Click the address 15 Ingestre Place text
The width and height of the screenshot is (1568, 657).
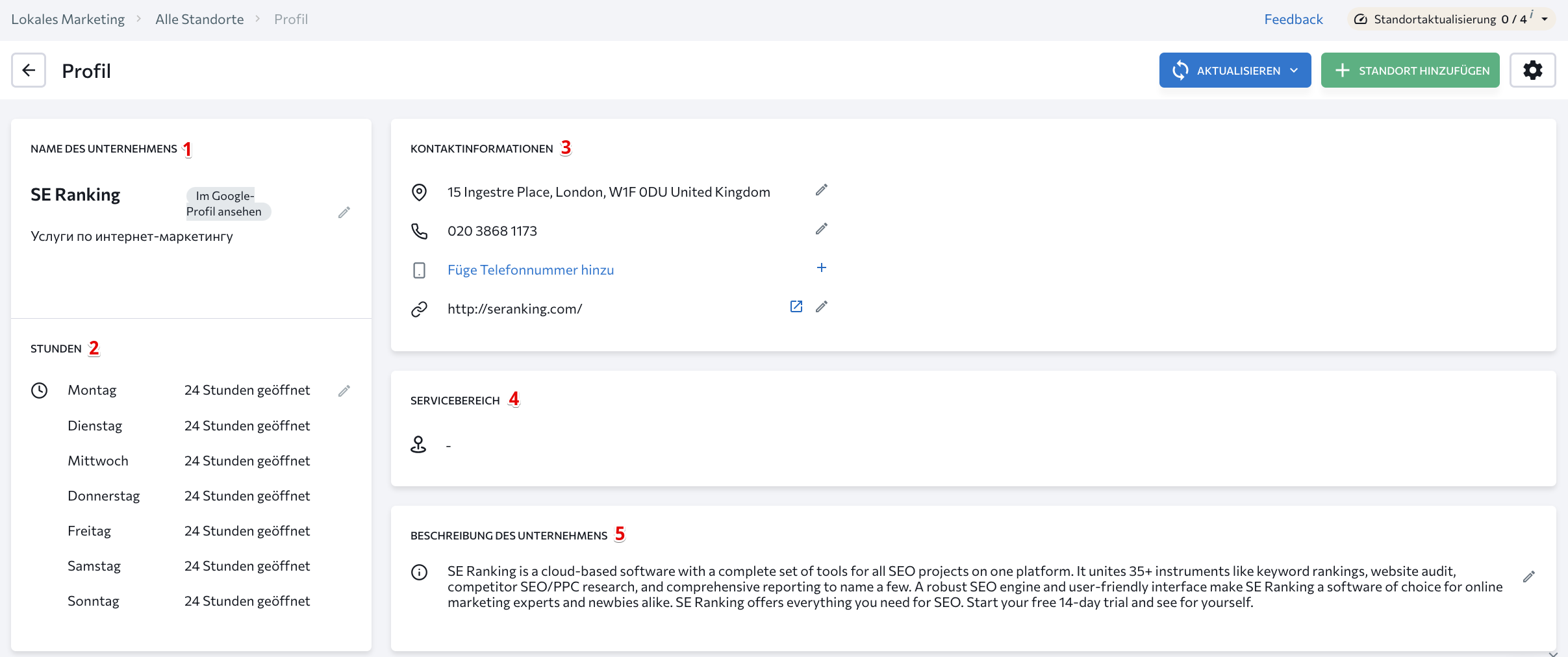[609, 192]
